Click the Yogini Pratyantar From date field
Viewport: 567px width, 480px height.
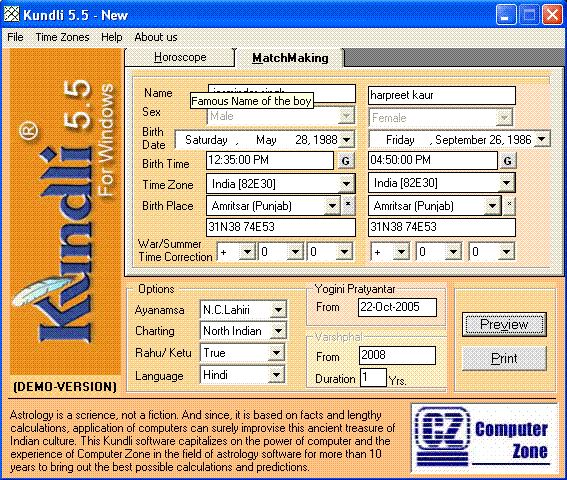[397, 307]
